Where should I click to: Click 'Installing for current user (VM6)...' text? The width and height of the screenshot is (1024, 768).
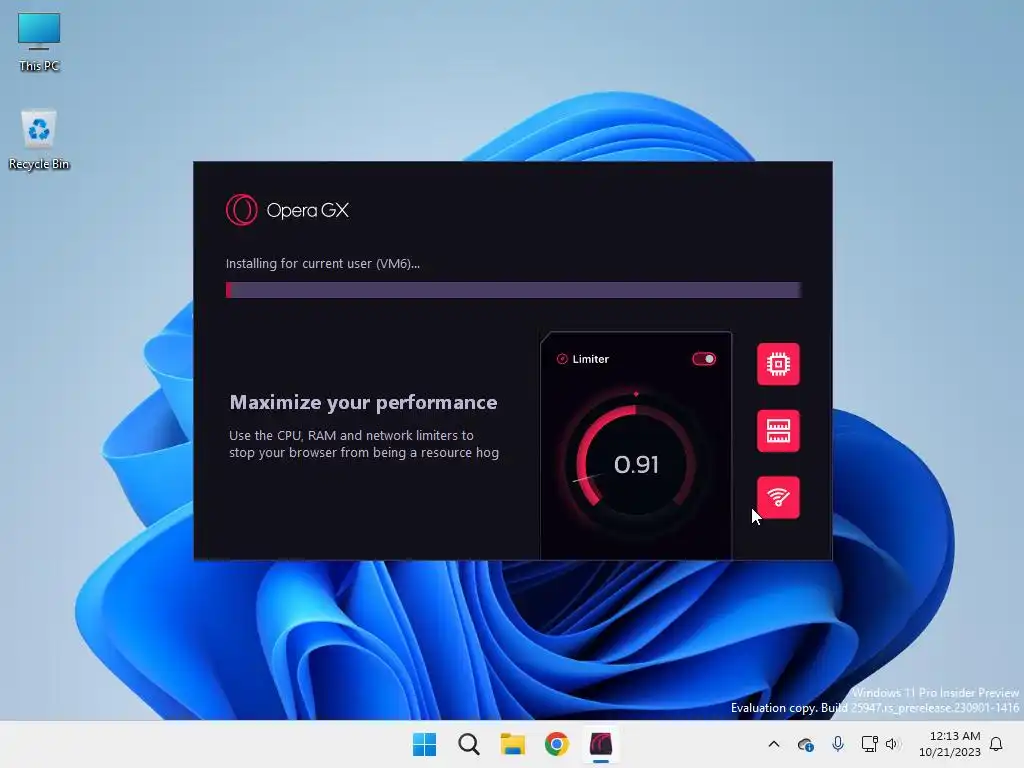click(x=323, y=263)
